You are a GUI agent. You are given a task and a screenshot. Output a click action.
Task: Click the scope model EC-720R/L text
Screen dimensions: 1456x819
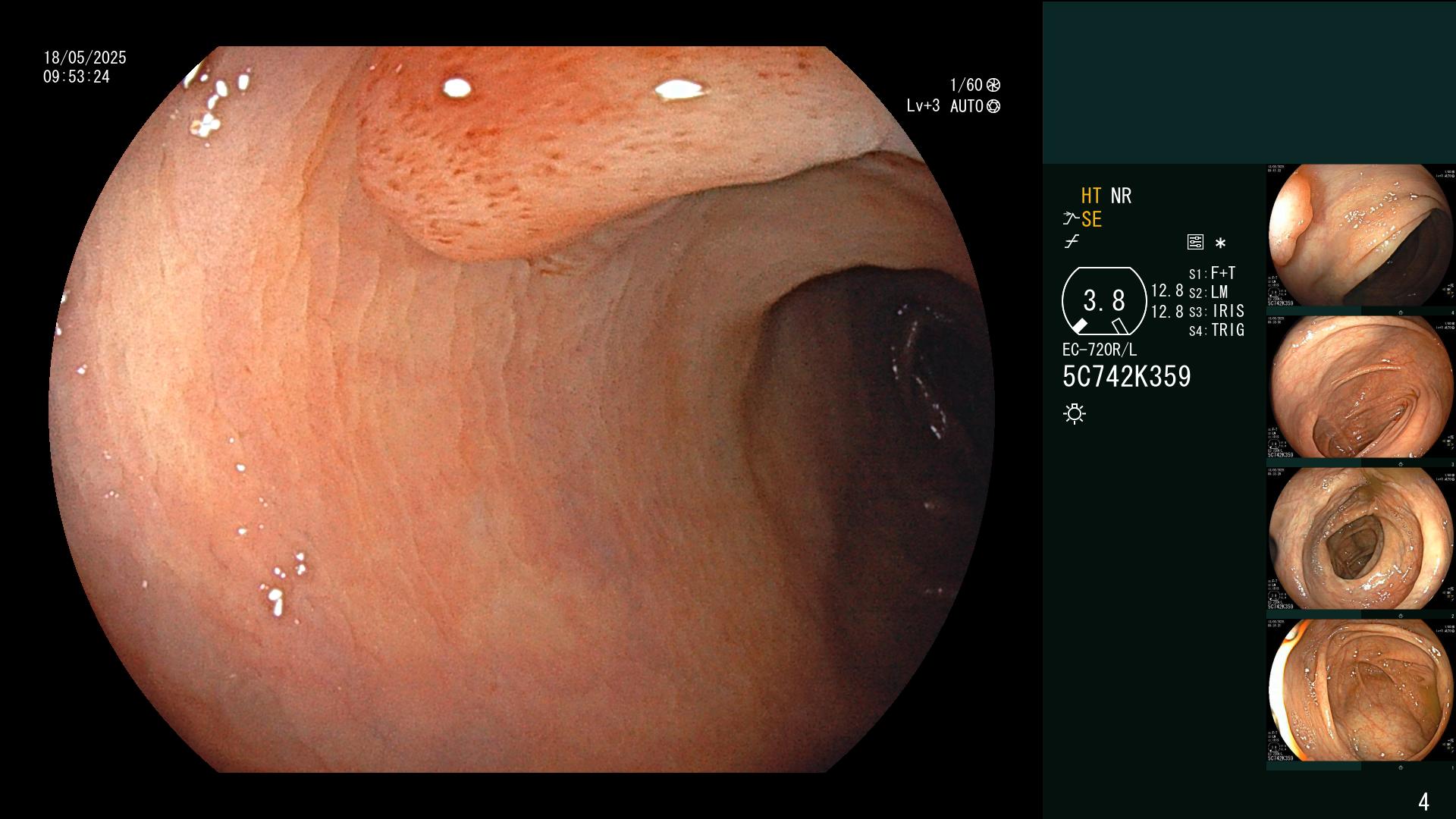1100,350
